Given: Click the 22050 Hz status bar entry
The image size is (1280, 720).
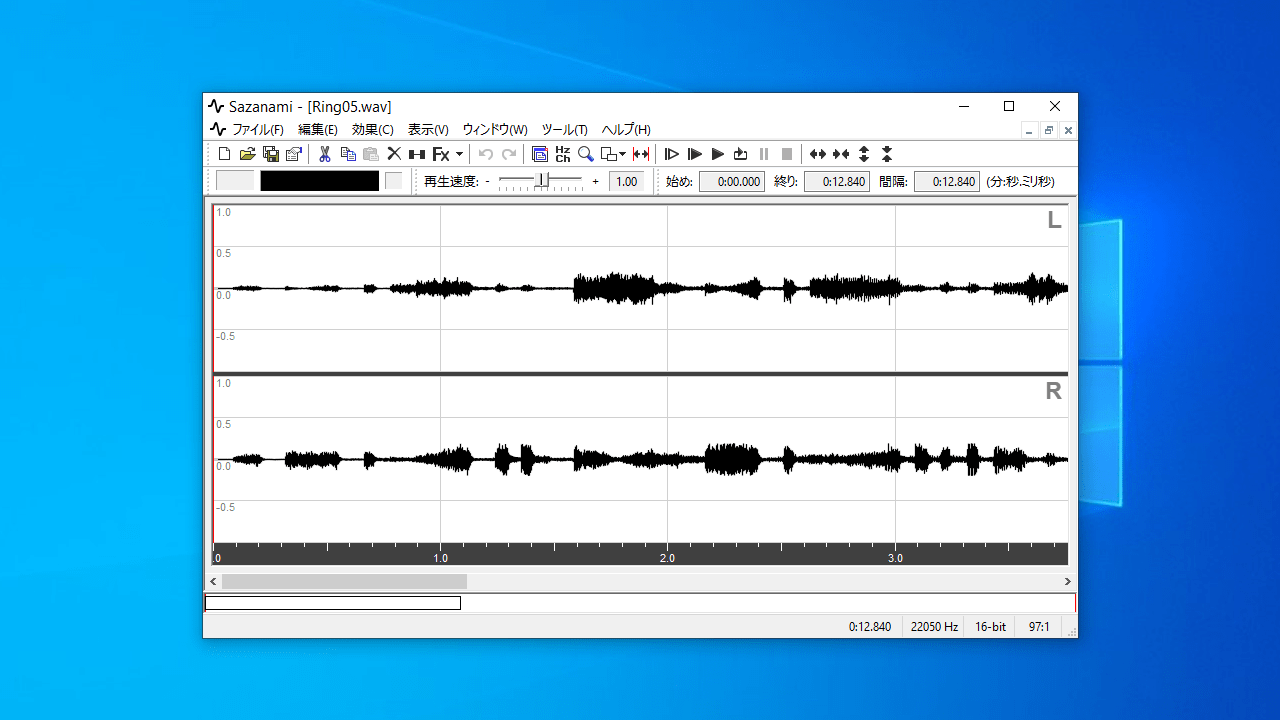Looking at the screenshot, I should tap(934, 627).
